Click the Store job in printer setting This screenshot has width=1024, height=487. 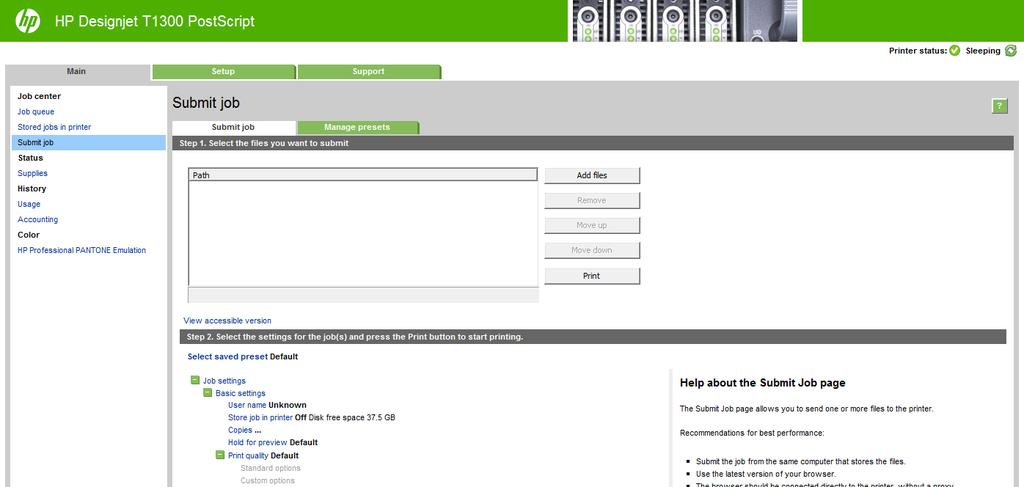point(260,417)
